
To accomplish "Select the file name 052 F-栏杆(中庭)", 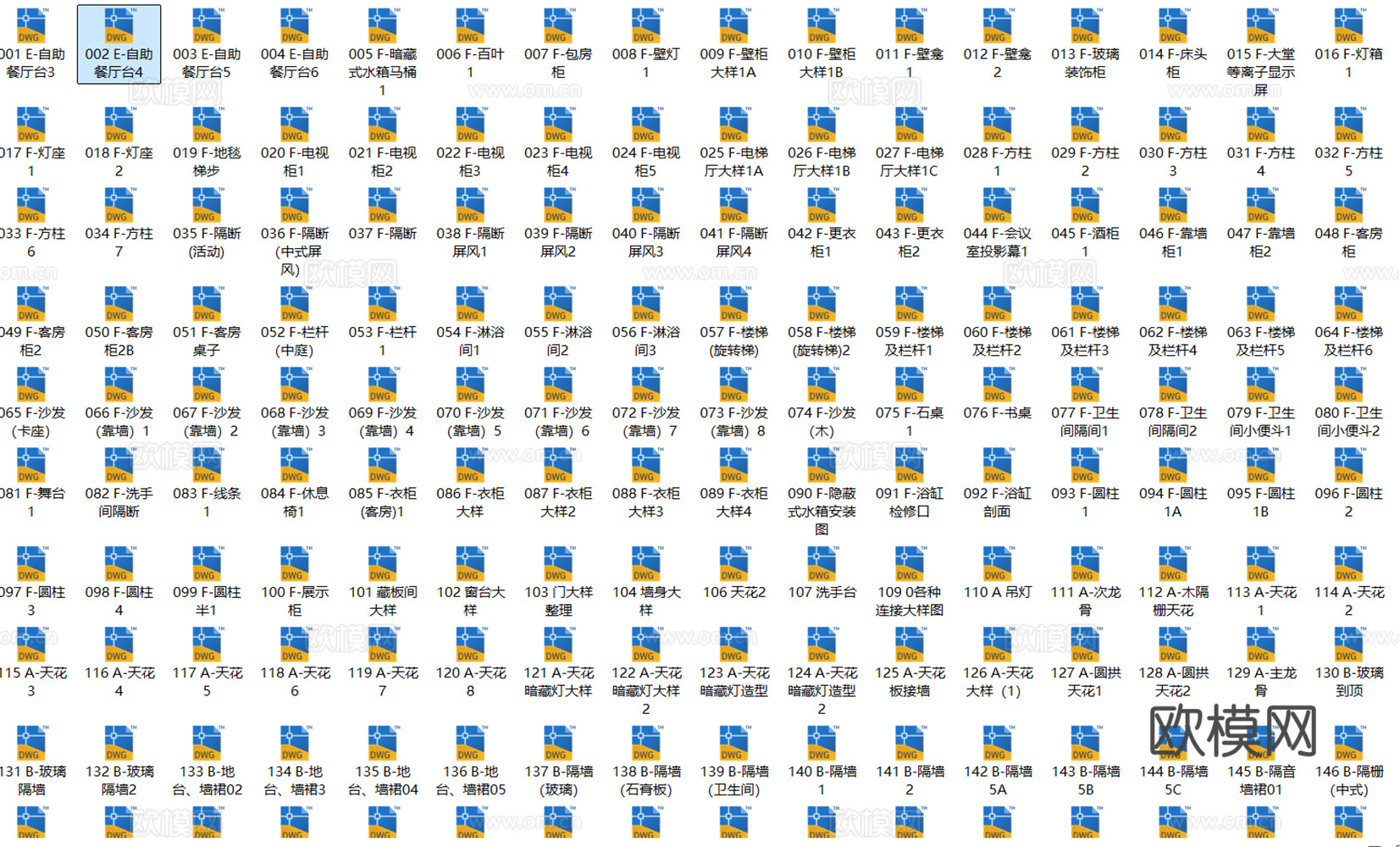I will [295, 341].
